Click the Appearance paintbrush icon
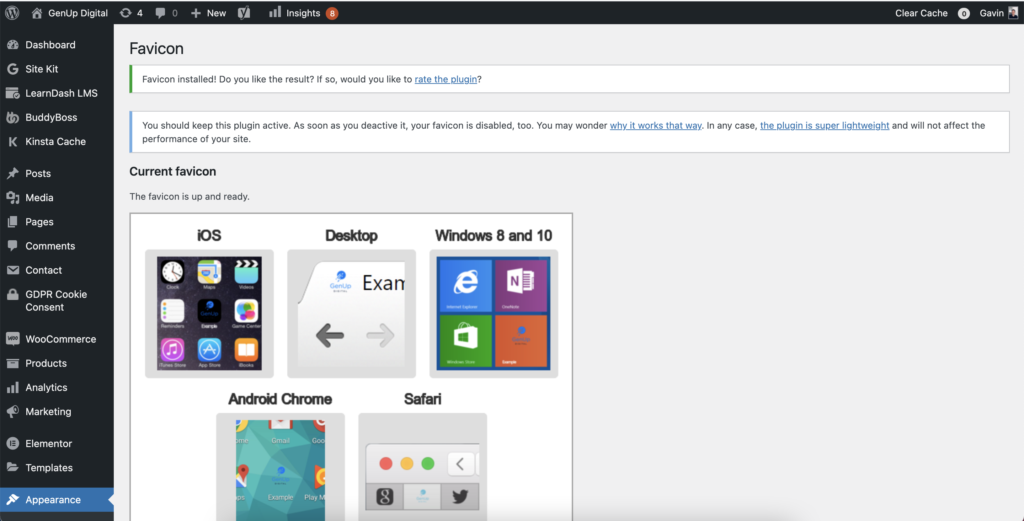The height and width of the screenshot is (521, 1024). (12, 500)
